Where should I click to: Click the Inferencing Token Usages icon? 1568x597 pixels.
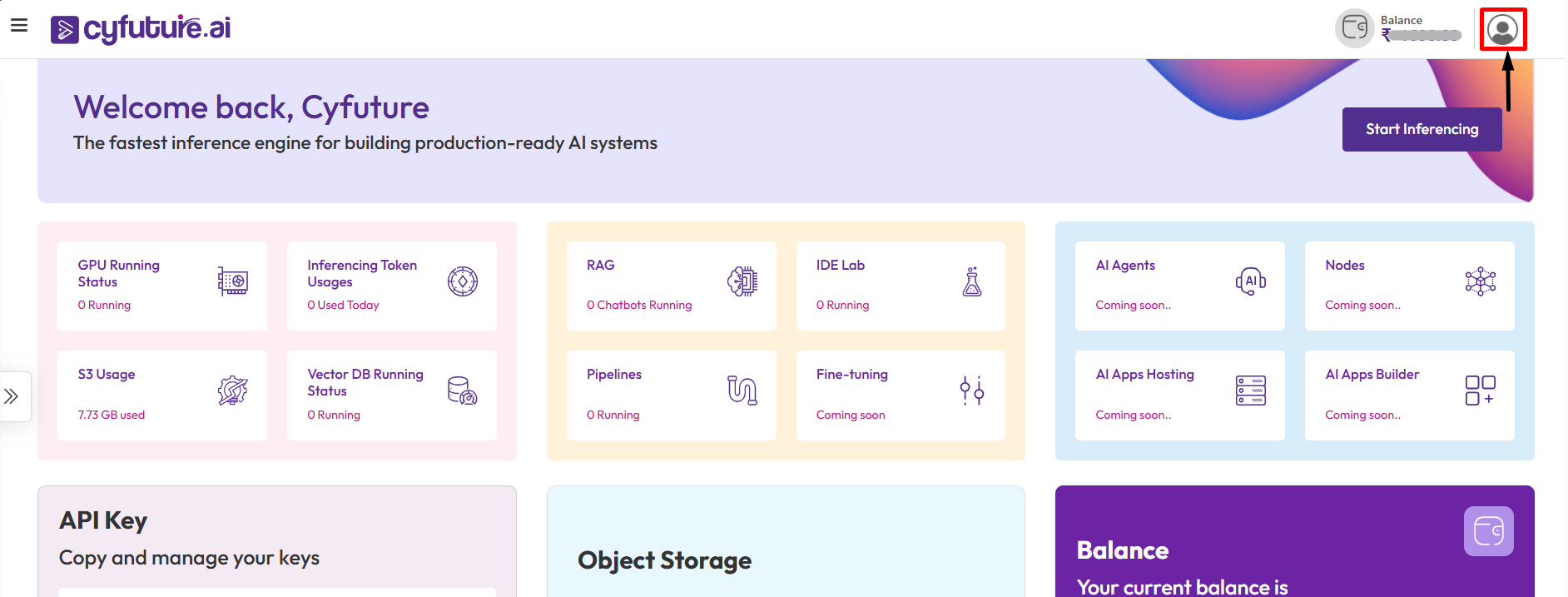[x=462, y=281]
